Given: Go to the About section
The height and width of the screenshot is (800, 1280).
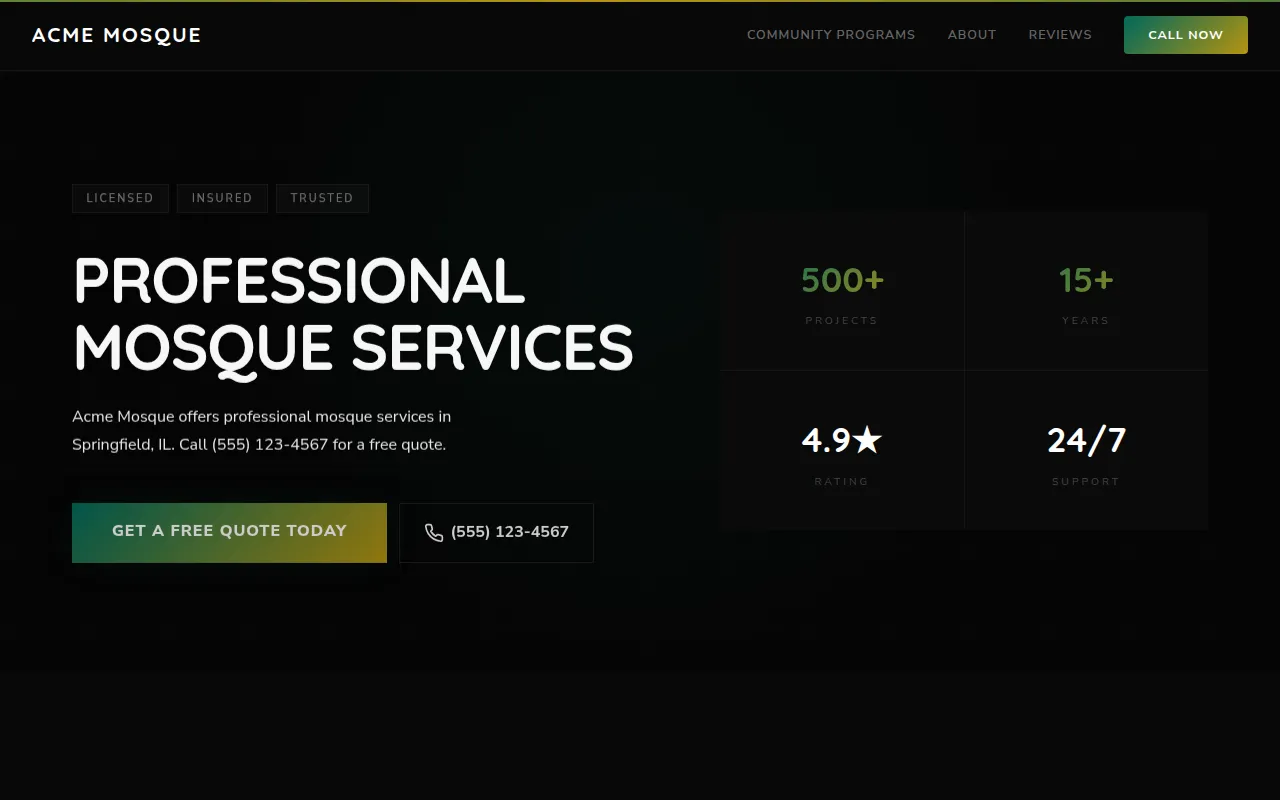Looking at the screenshot, I should [971, 35].
